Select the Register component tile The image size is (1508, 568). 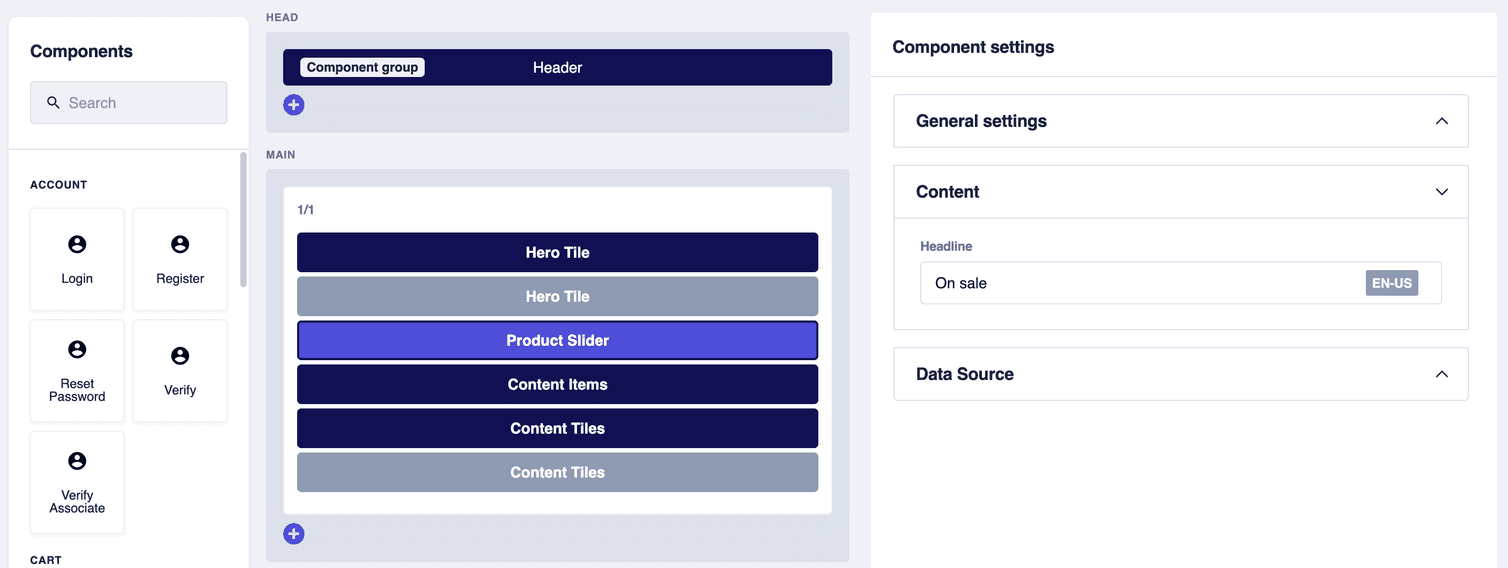pyautogui.click(x=180, y=260)
